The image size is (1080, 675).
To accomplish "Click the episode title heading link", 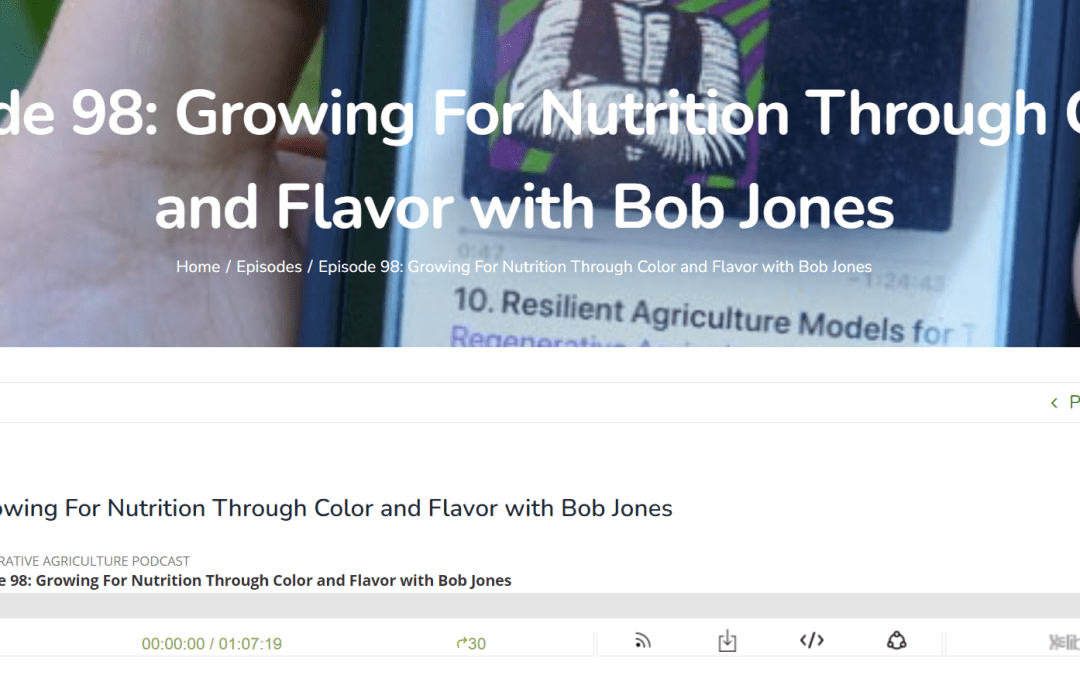I will click(336, 508).
